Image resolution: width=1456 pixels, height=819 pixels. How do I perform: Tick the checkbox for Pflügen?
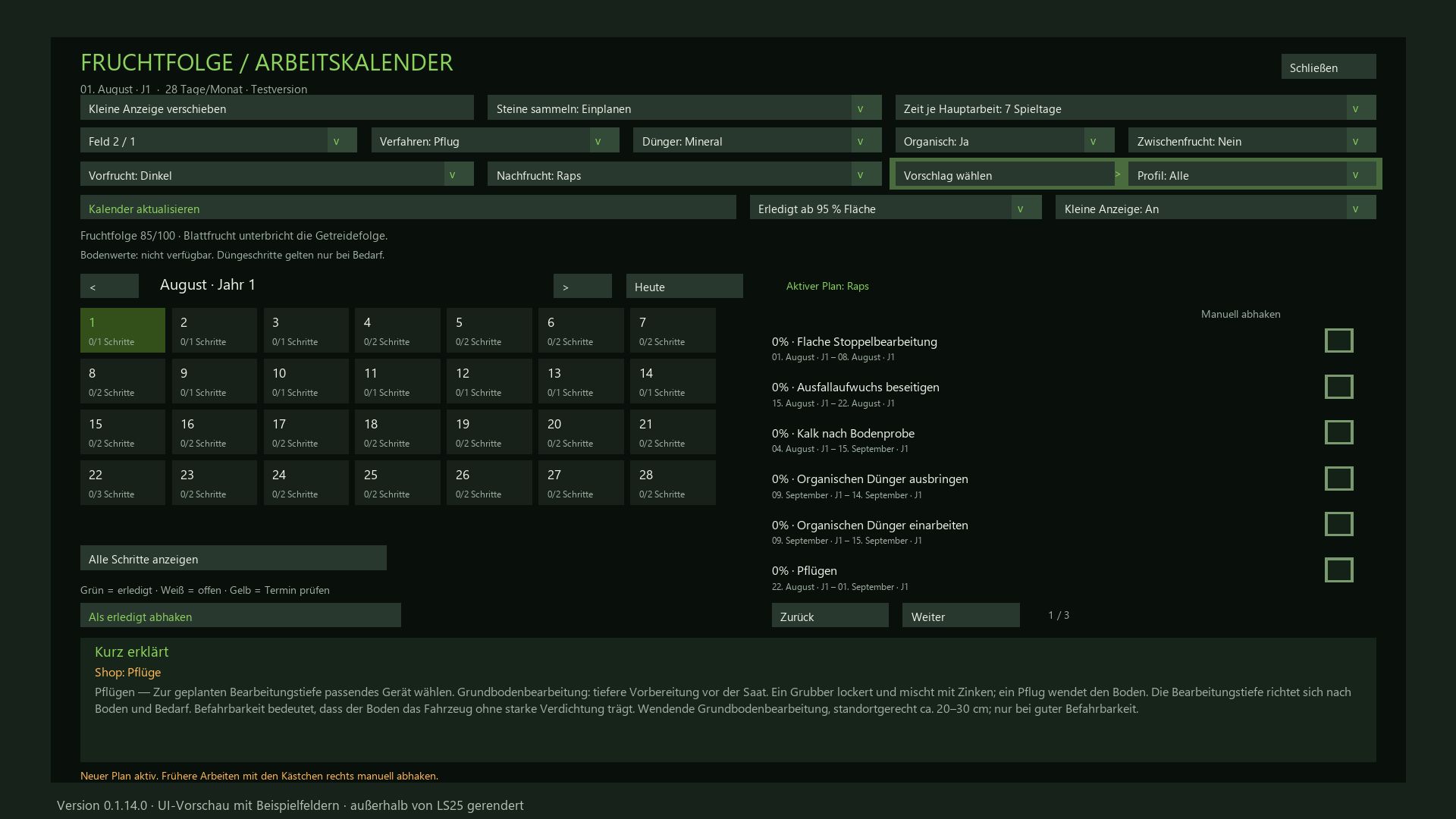click(x=1338, y=570)
